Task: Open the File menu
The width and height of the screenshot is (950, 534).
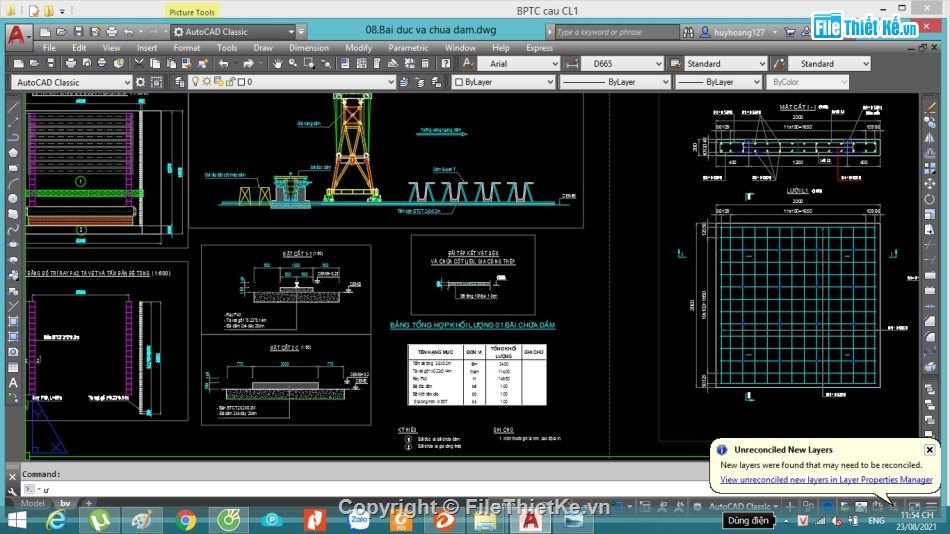Action: point(49,47)
